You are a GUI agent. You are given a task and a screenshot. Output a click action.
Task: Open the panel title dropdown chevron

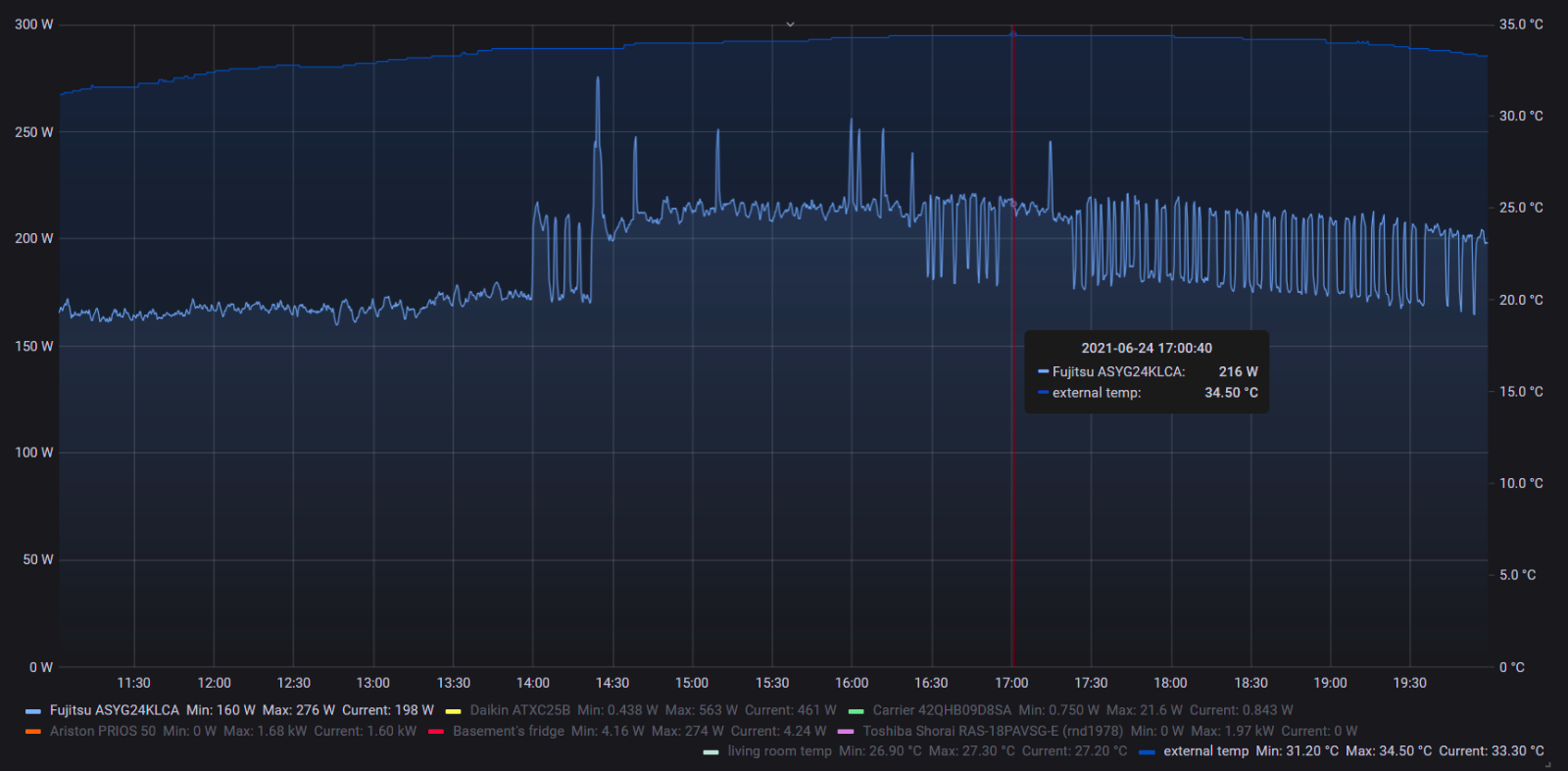(x=790, y=24)
